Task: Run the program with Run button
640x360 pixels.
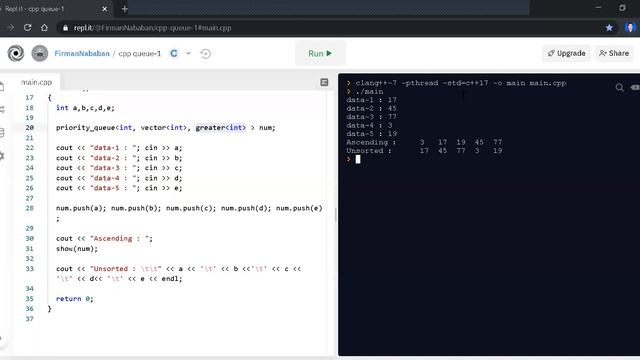Action: (320, 53)
